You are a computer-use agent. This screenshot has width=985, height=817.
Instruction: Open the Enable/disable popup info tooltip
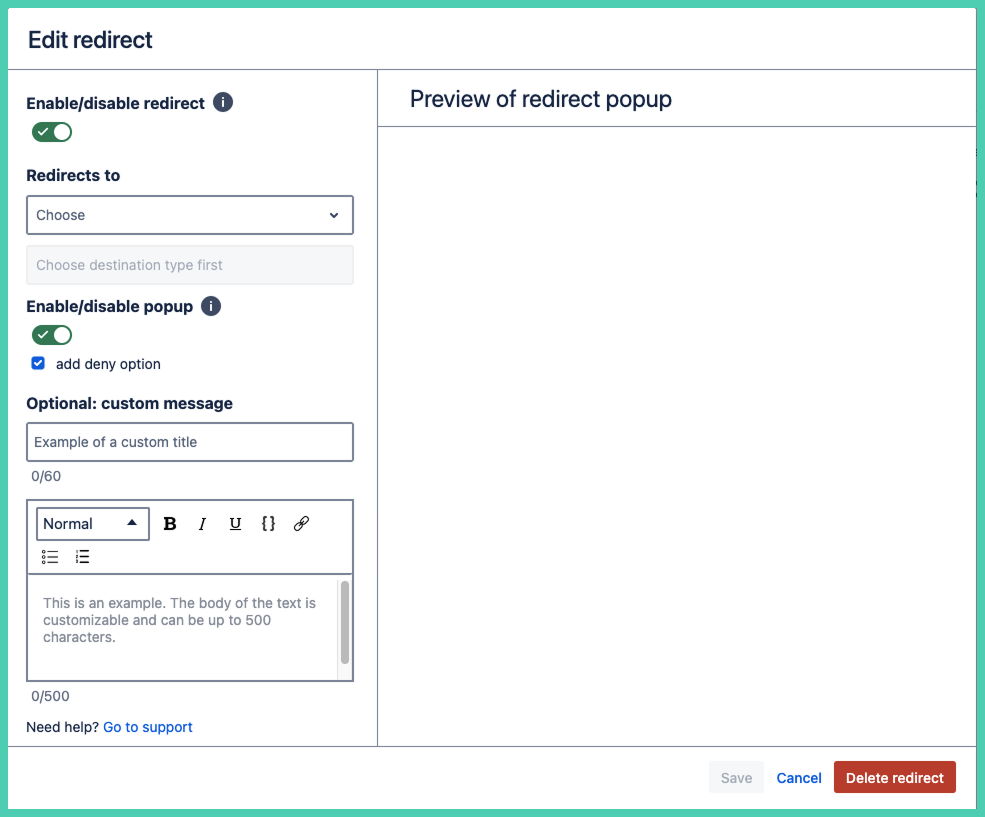click(x=211, y=306)
